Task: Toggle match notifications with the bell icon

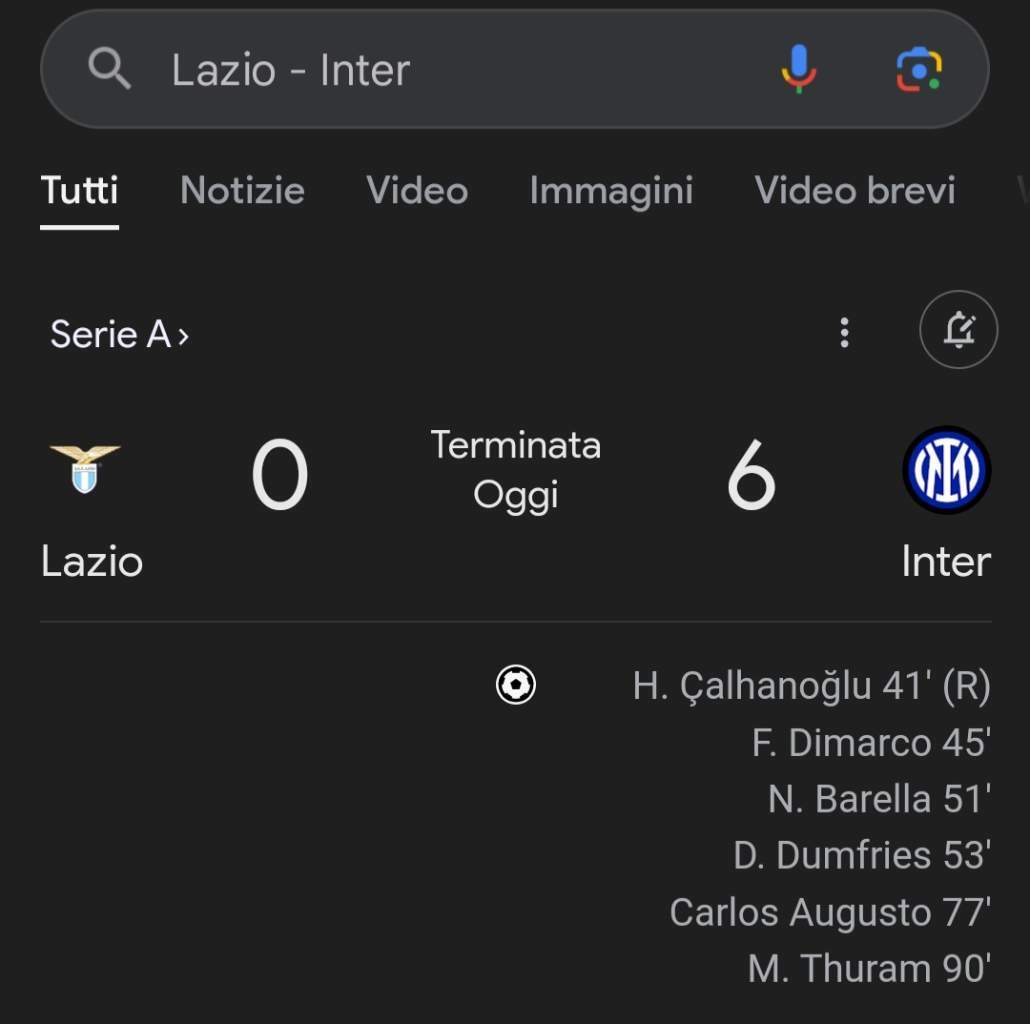Action: 958,330
